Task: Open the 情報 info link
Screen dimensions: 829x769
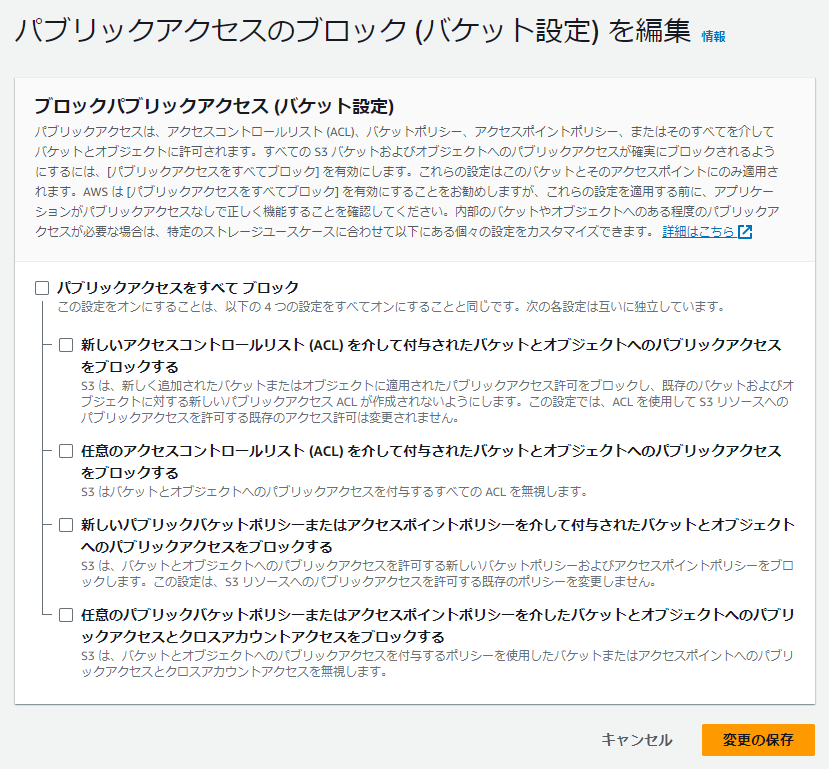Action: tap(713, 36)
